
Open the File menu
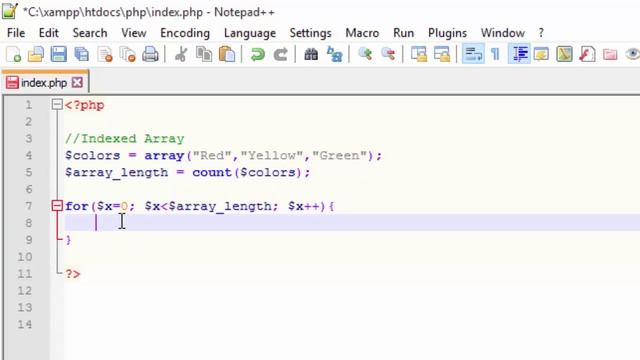click(x=16, y=33)
